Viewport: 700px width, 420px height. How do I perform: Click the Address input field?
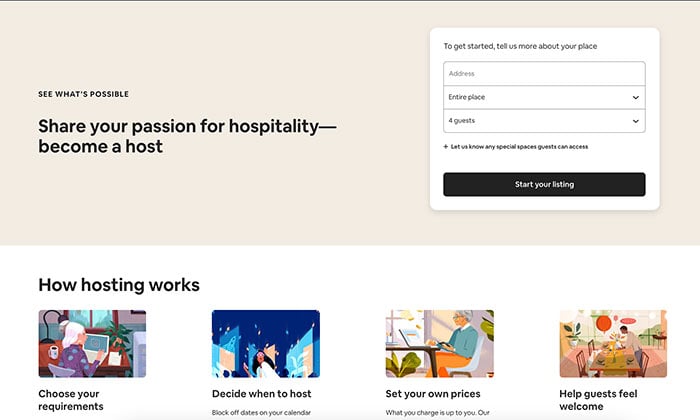coord(544,74)
